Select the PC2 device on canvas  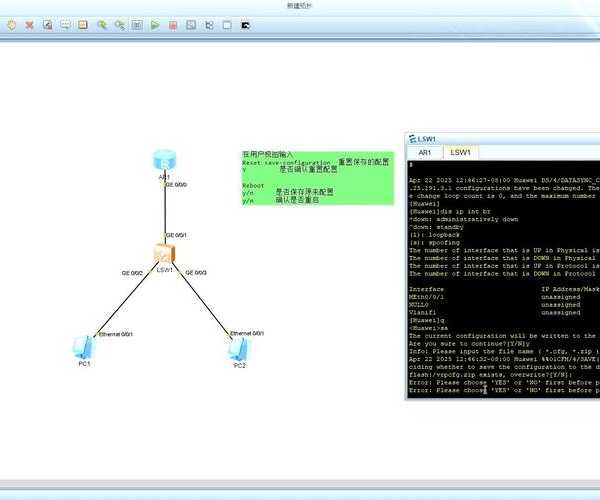[x=238, y=348]
